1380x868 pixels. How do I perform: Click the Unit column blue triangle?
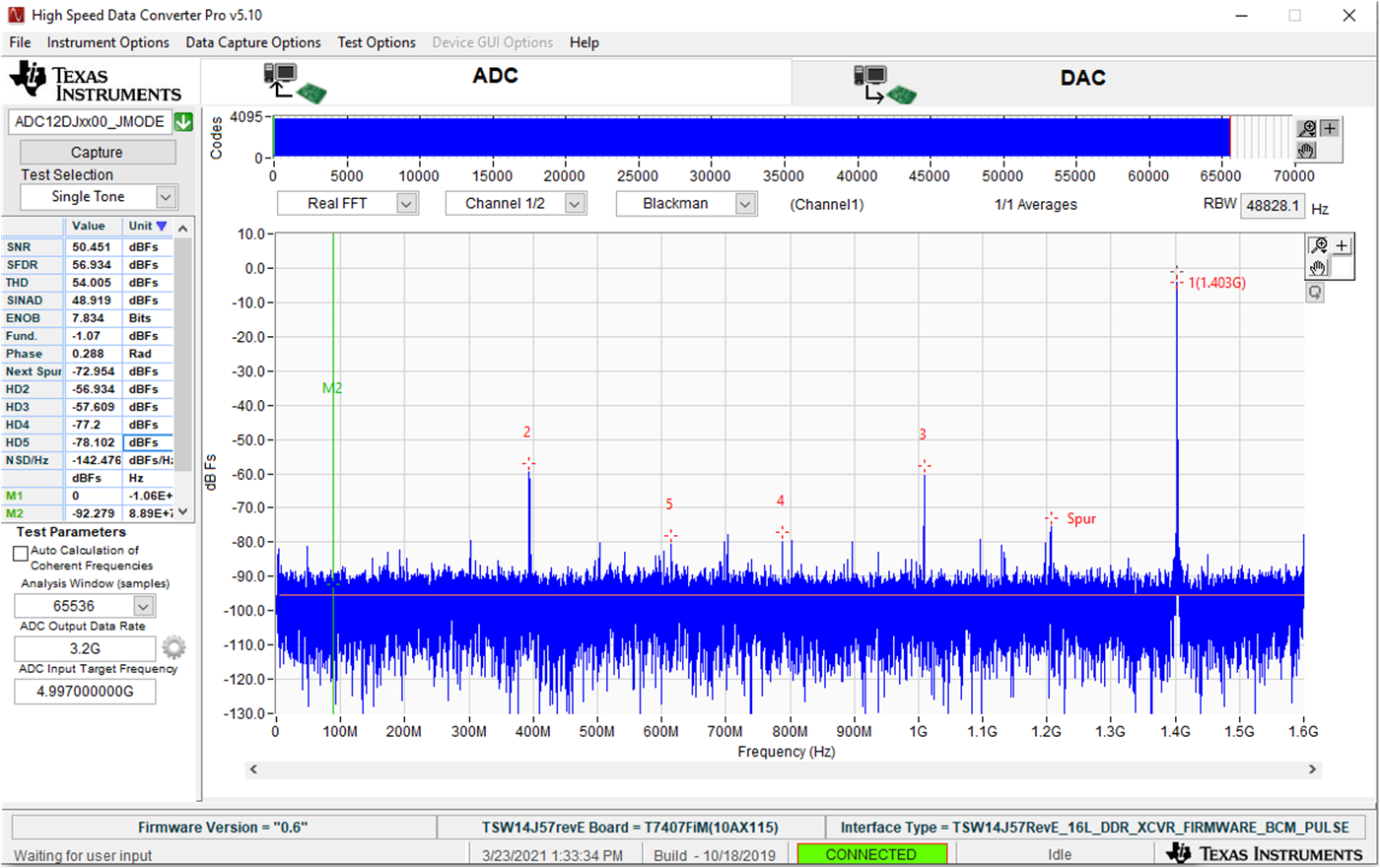pos(162,227)
